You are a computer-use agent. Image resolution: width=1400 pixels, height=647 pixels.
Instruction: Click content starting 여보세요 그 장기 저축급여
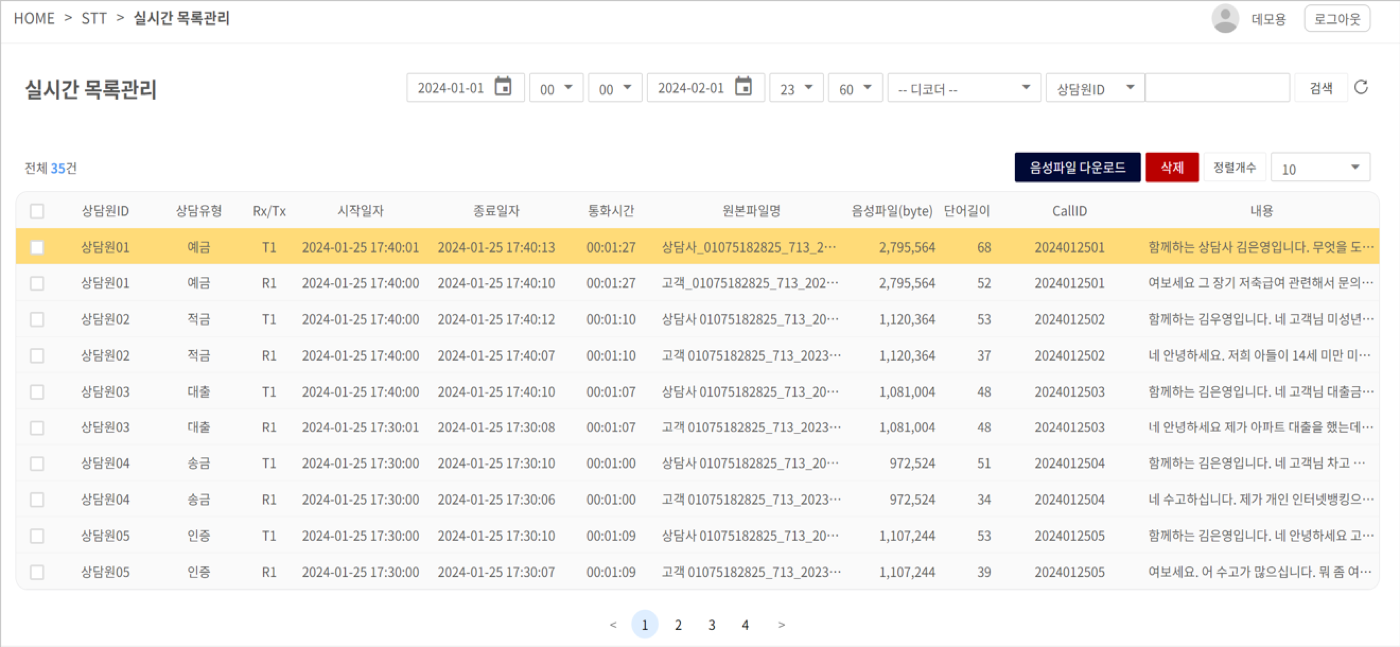pos(1262,283)
